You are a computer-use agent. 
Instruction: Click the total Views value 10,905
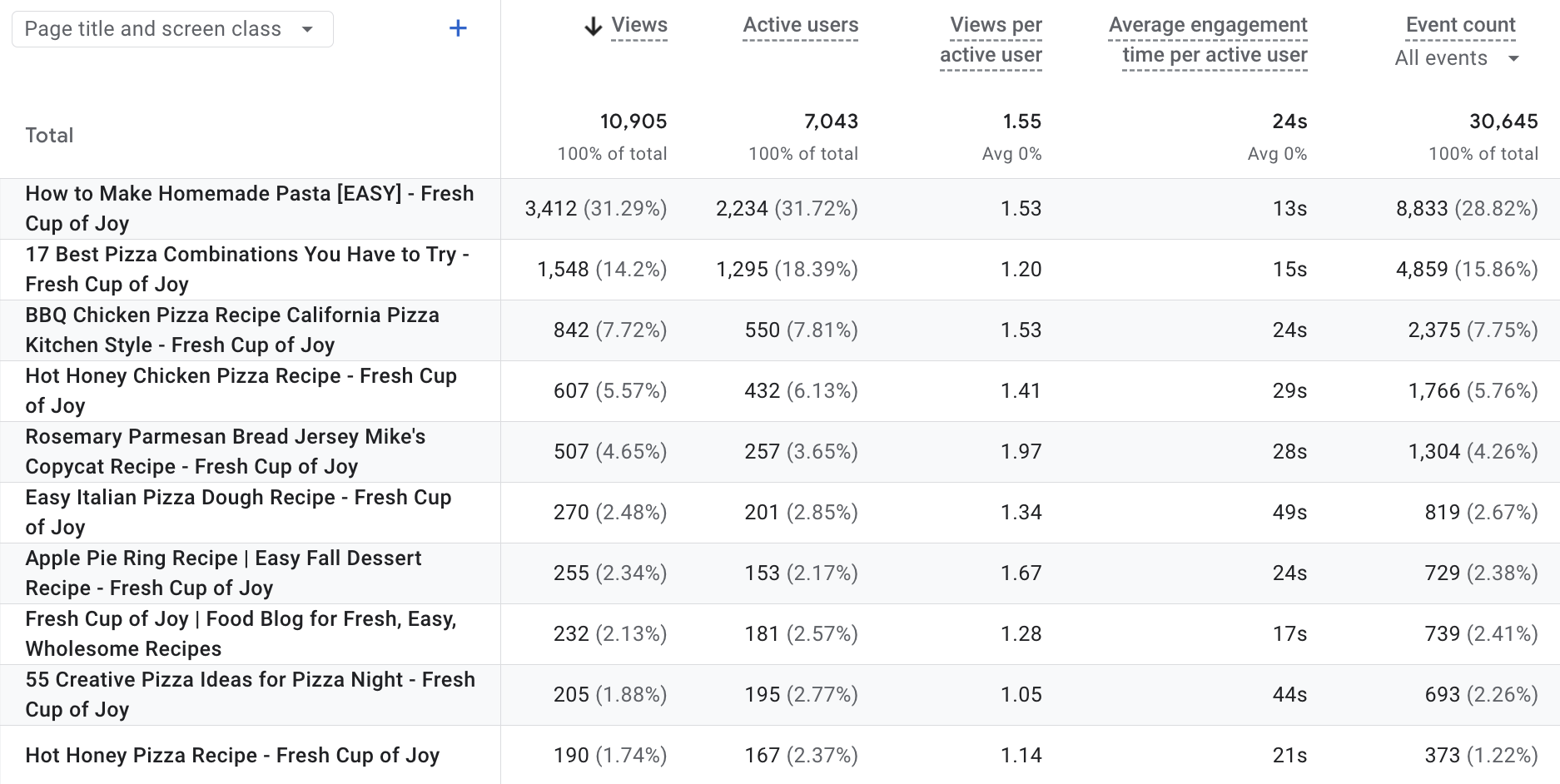click(633, 122)
